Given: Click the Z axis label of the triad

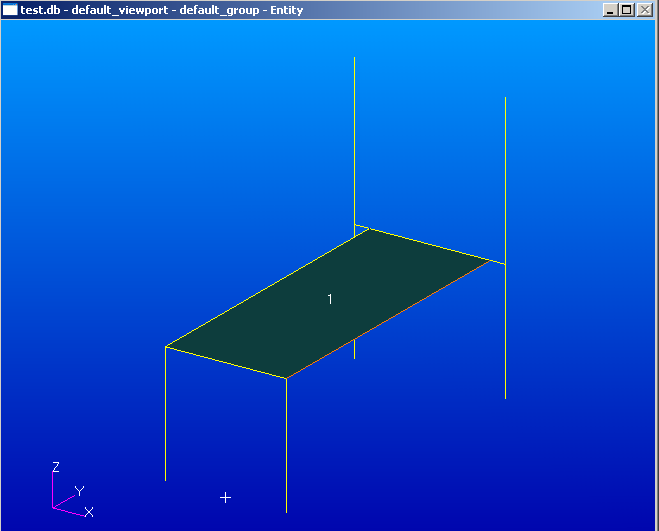Looking at the screenshot, I should click(x=55, y=467).
